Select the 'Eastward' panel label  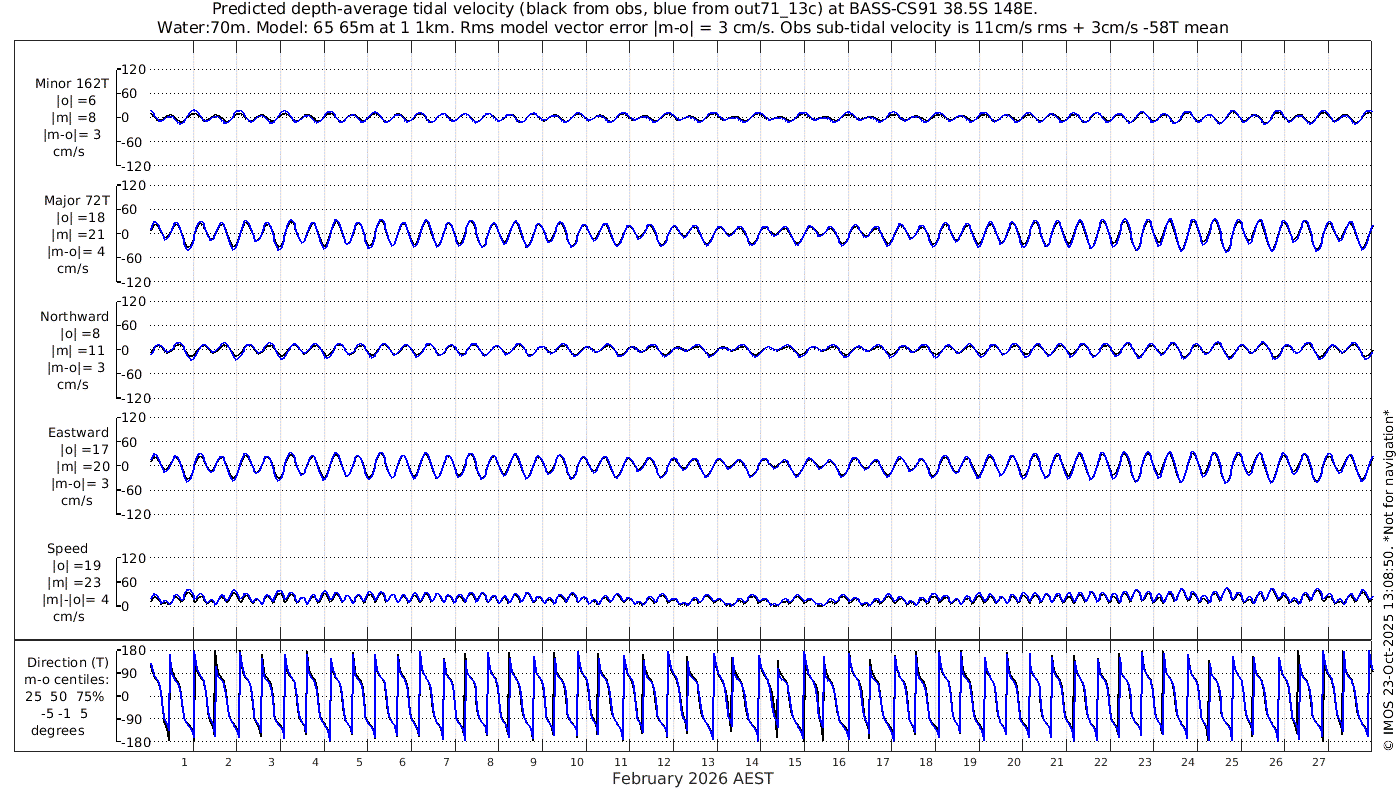(79, 432)
